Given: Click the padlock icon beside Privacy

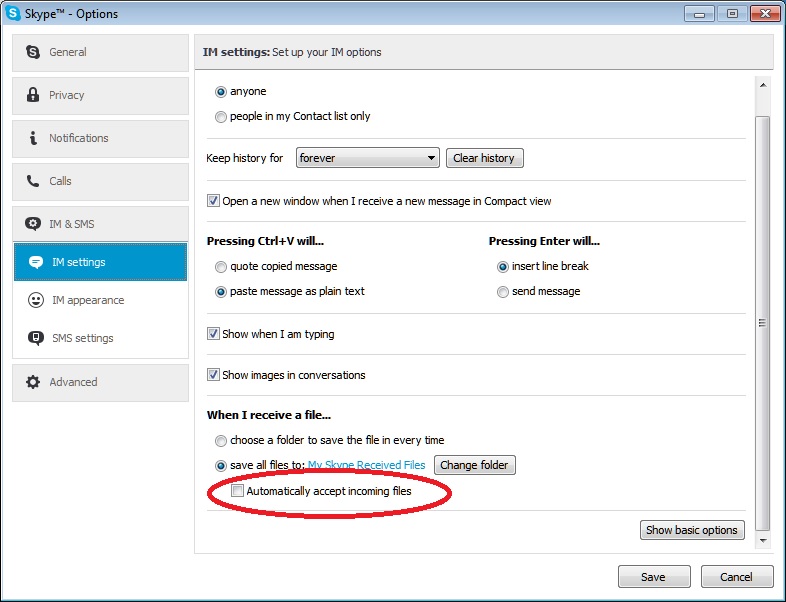Looking at the screenshot, I should point(33,95).
